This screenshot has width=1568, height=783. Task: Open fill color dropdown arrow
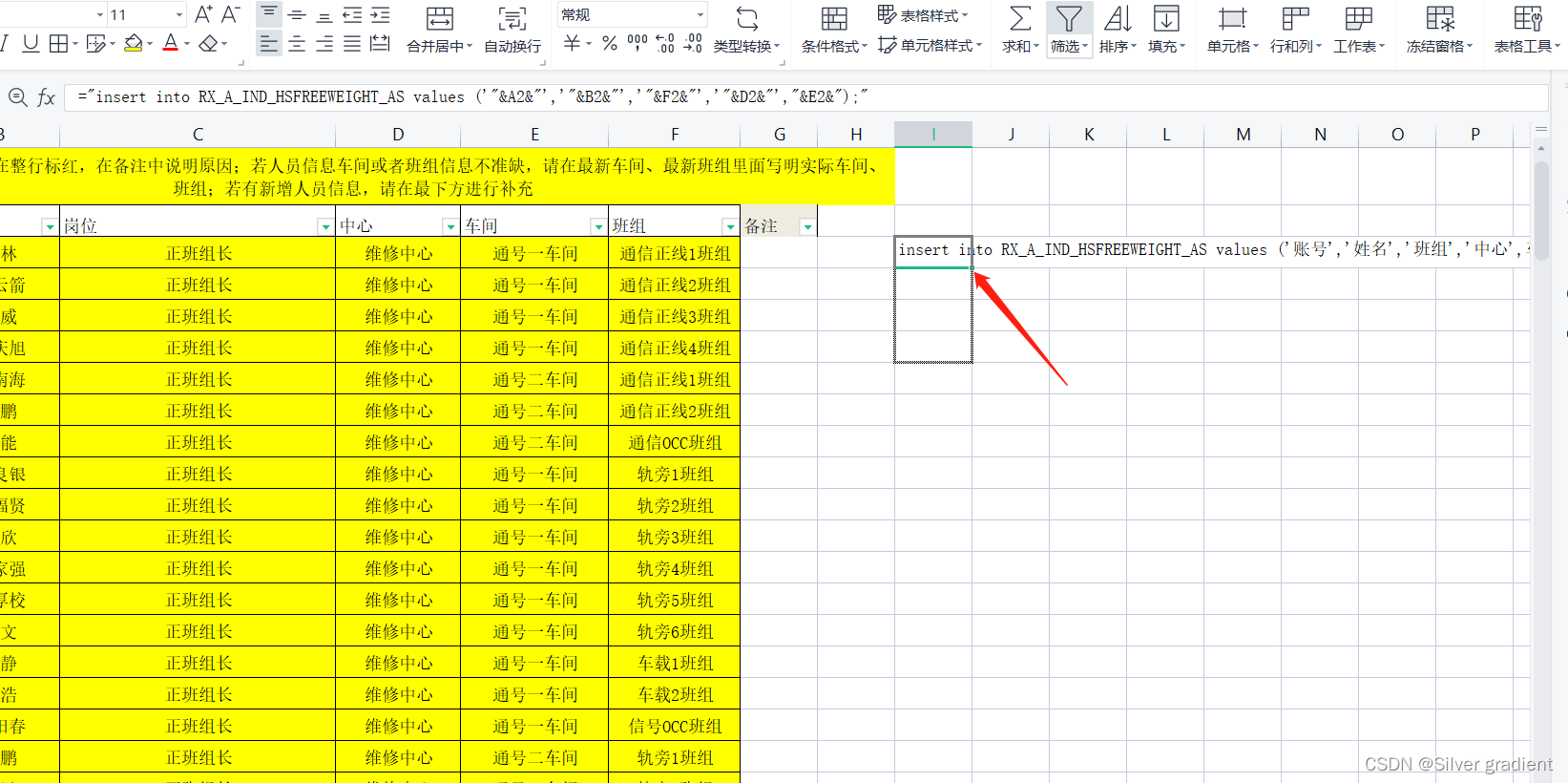(150, 44)
